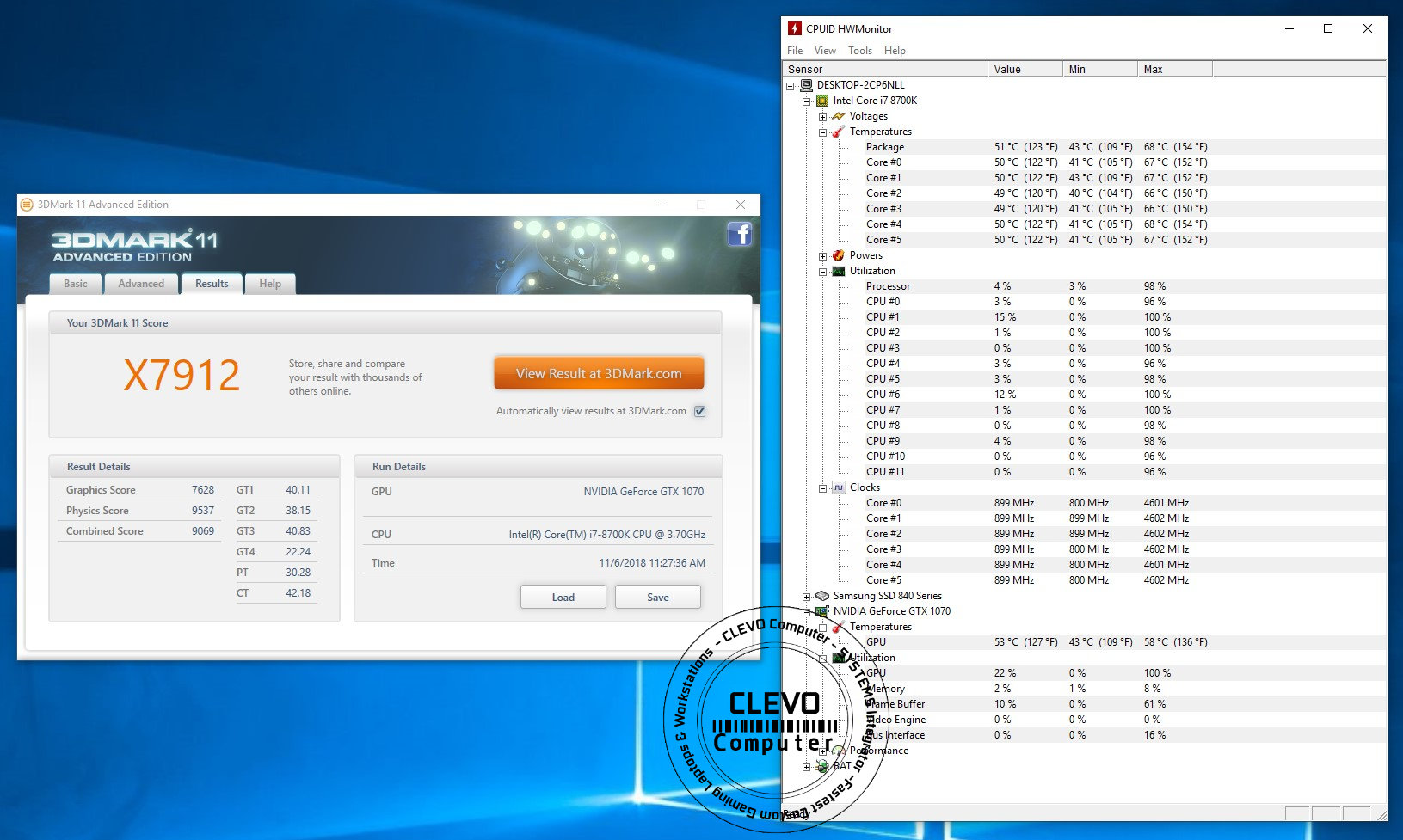The height and width of the screenshot is (840, 1403).
Task: Switch to the Results tab in 3DMark
Action: (x=212, y=284)
